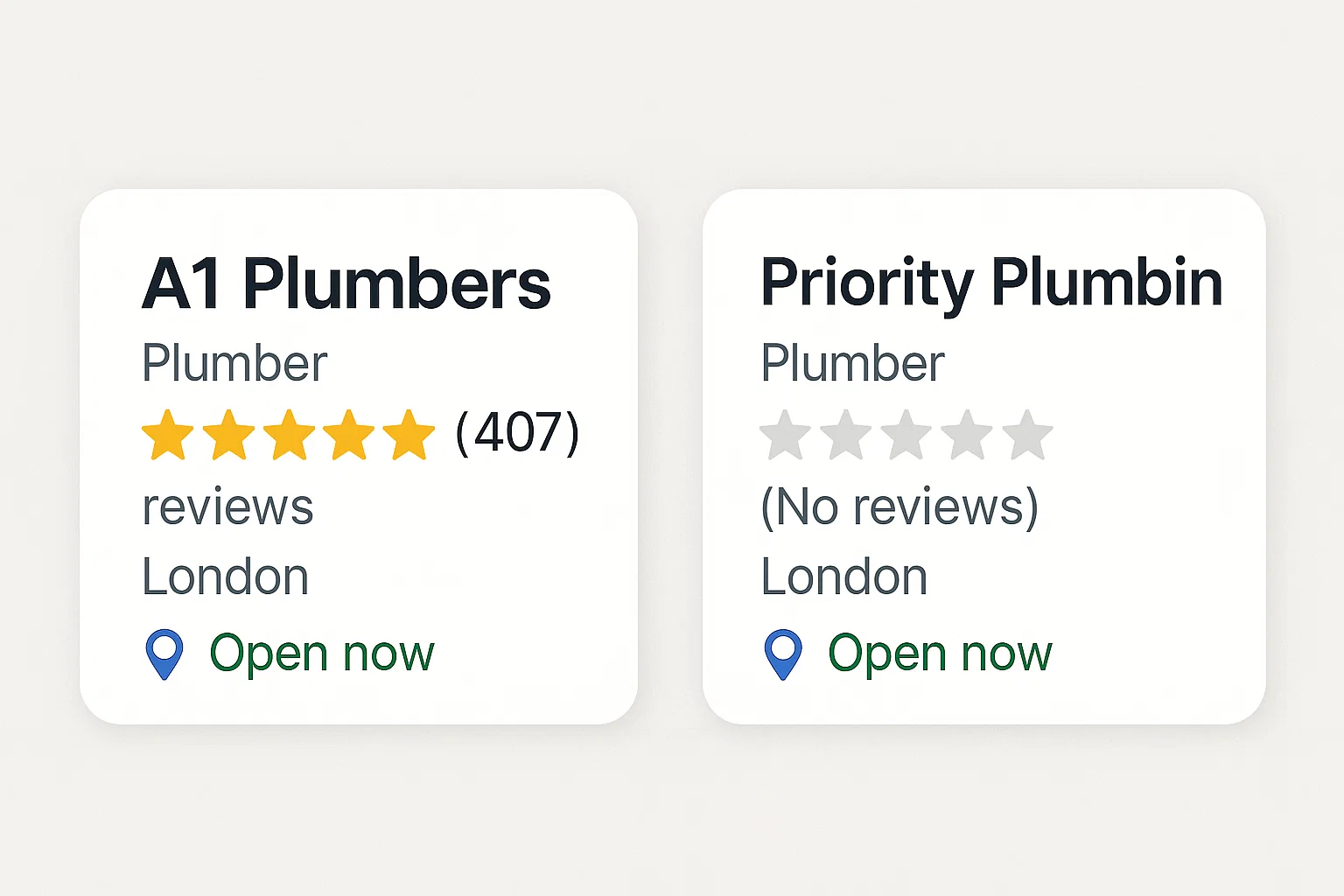Image resolution: width=1344 pixels, height=896 pixels.
Task: Click the 'Plumber' label on Priority Plumbin card
Action: 853,361
